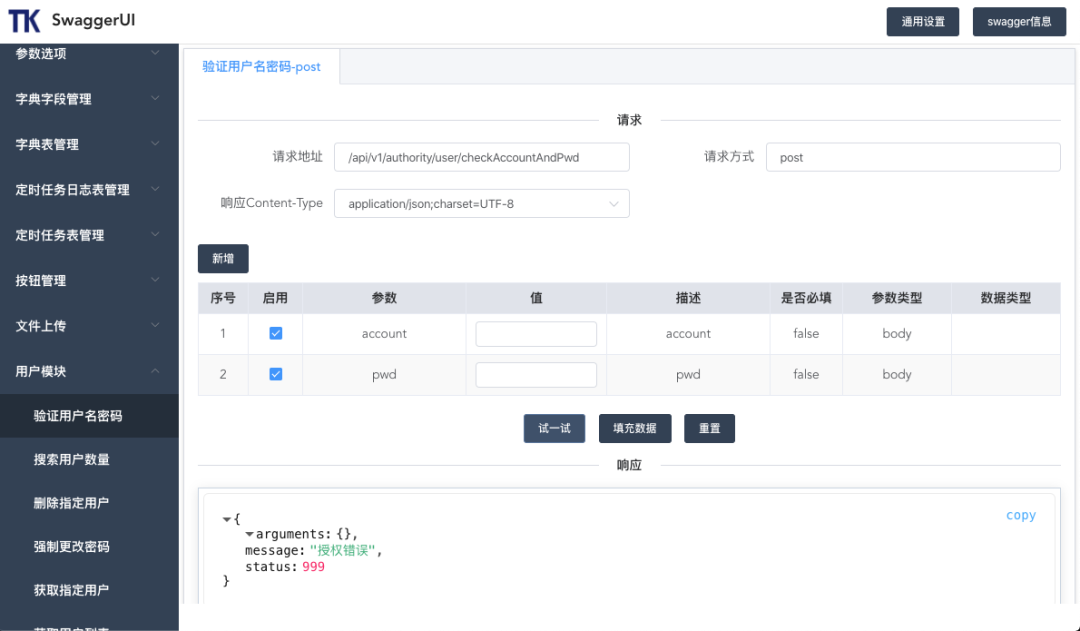This screenshot has width=1080, height=631.
Task: Click the 参数 column header
Action: pos(384,298)
